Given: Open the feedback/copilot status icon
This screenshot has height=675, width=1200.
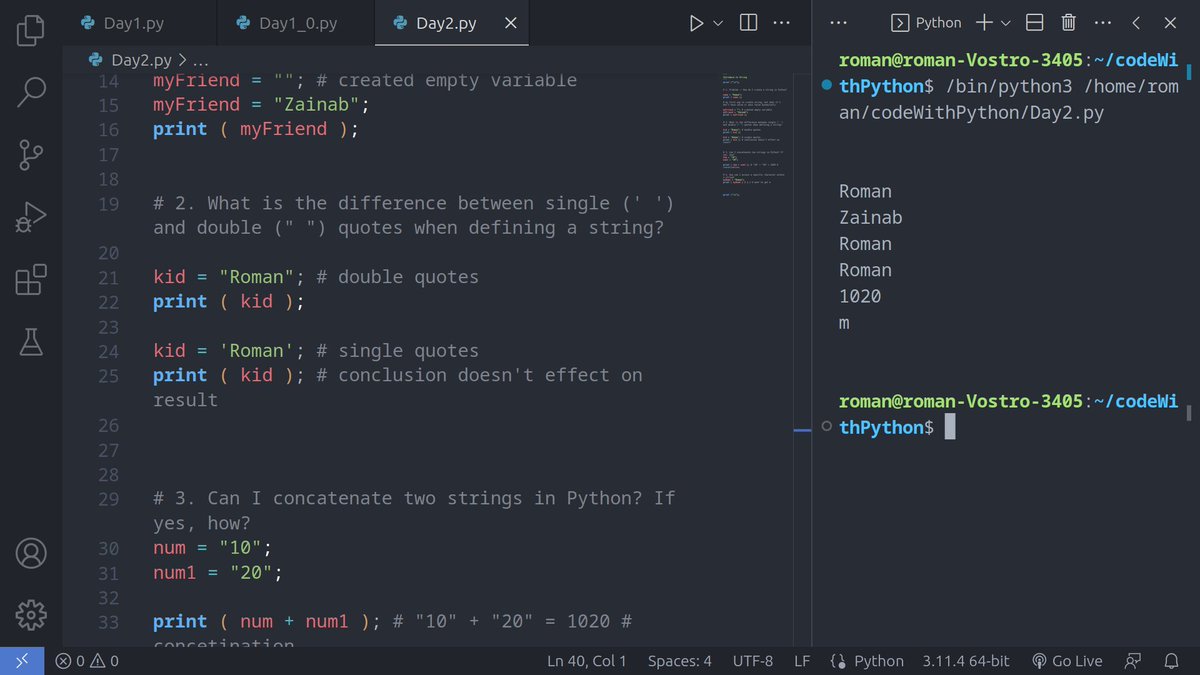Looking at the screenshot, I should pos(1133,661).
